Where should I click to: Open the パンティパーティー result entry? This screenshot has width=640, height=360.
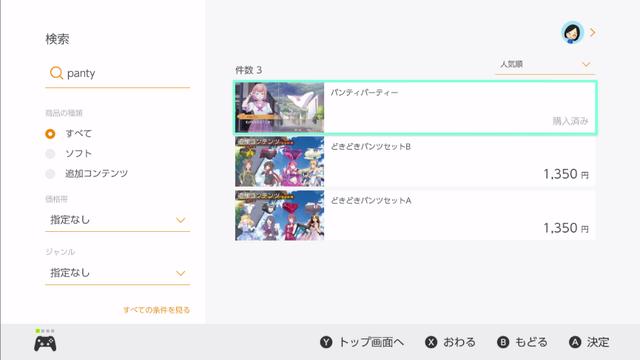(x=415, y=107)
